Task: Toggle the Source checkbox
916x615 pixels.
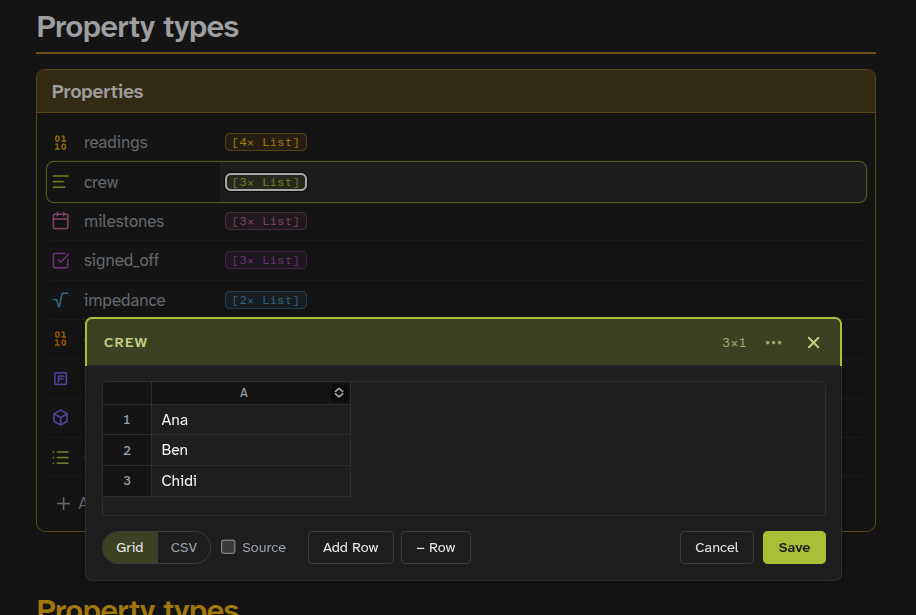Action: (x=228, y=547)
